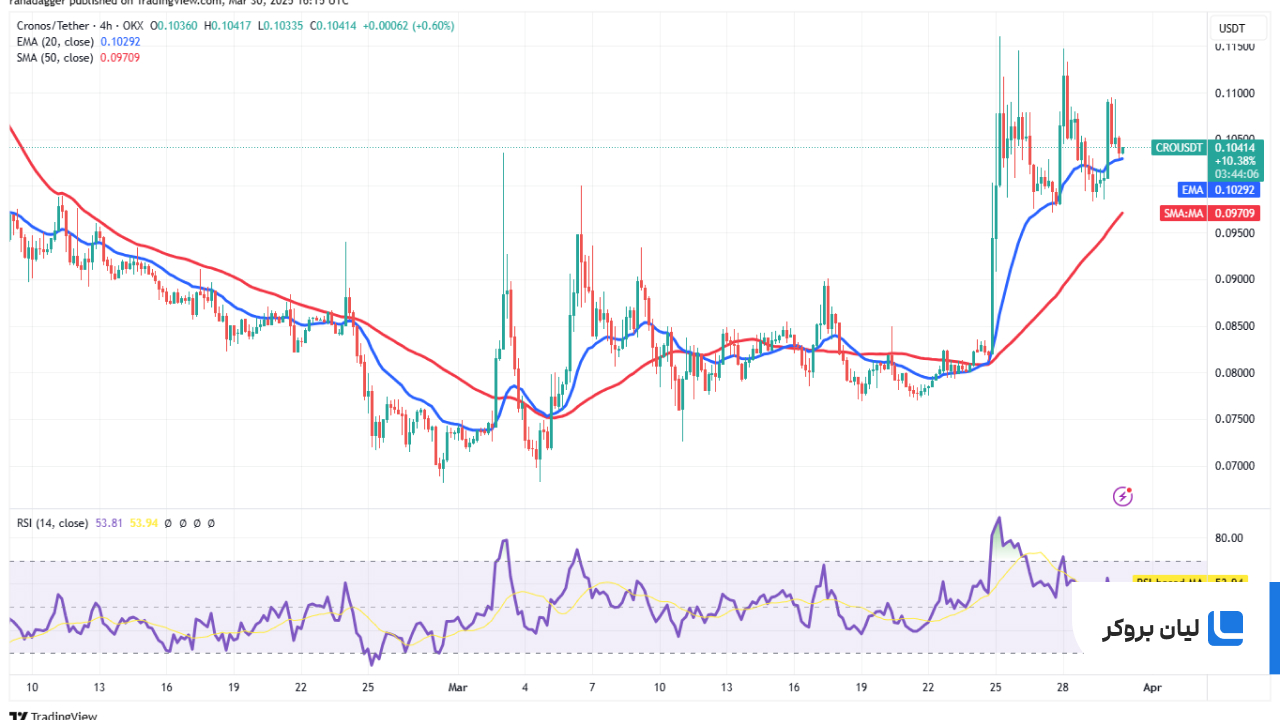Image resolution: width=1281 pixels, height=720 pixels.
Task: Click the 0.08000 price axis label
Action: 1235,373
